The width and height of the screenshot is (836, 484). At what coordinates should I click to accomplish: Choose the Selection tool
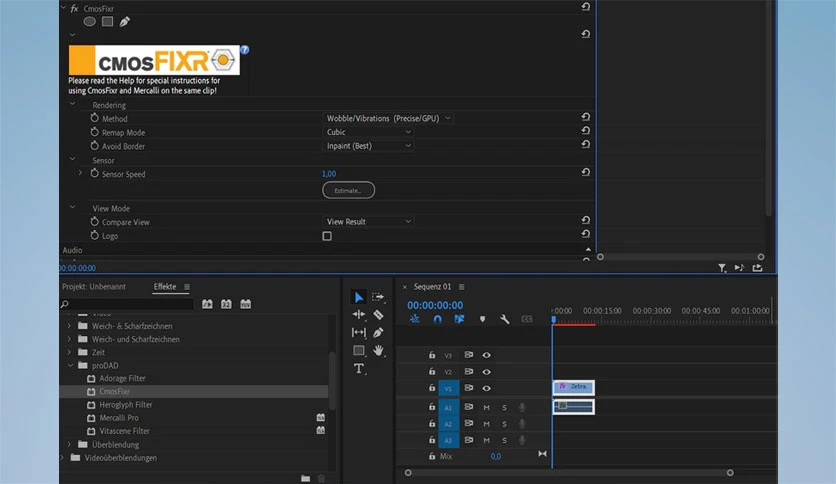tap(359, 297)
